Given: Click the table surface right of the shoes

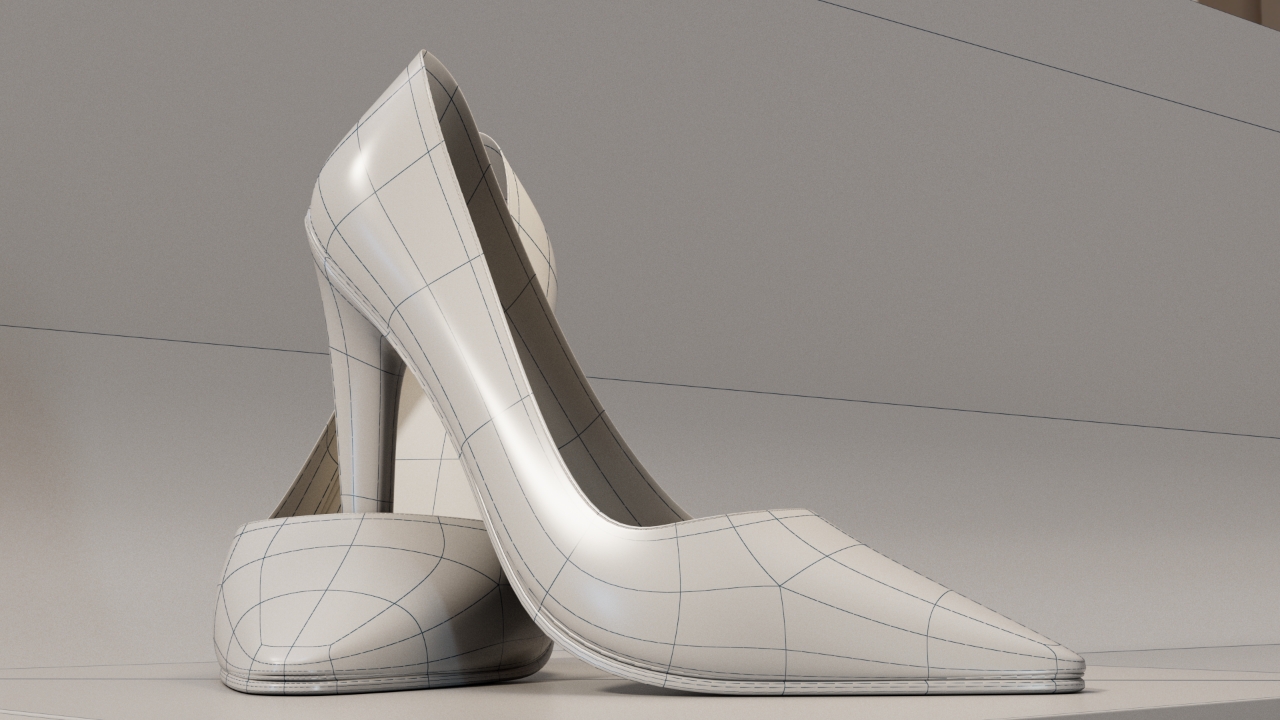Looking at the screenshot, I should 1180,695.
